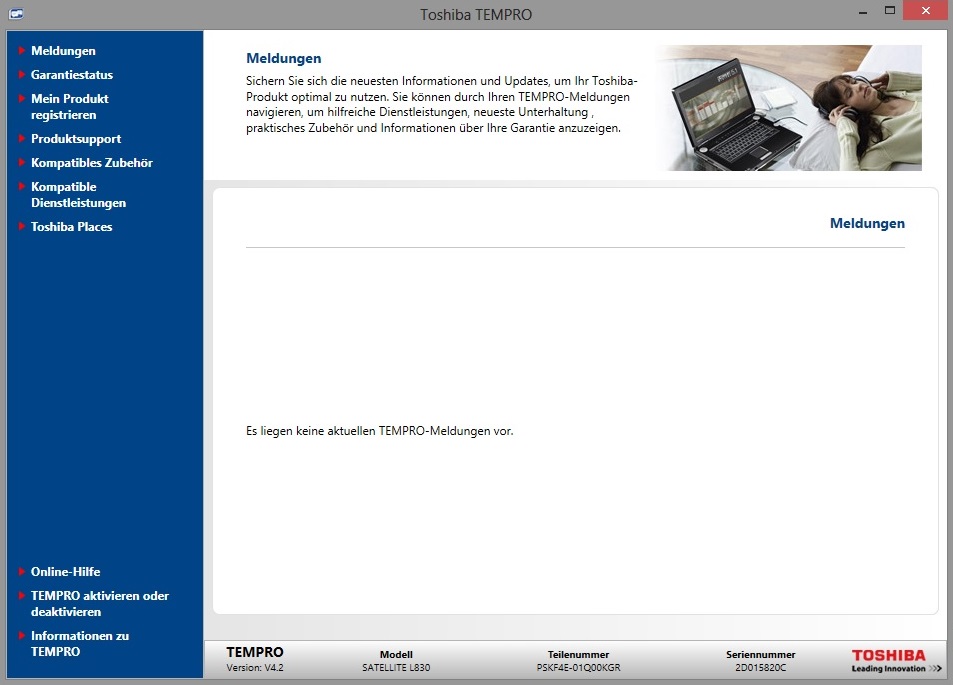Screen dimensions: 953x685
Task: Click the red arrow beside Meldungen
Action: click(x=22, y=50)
